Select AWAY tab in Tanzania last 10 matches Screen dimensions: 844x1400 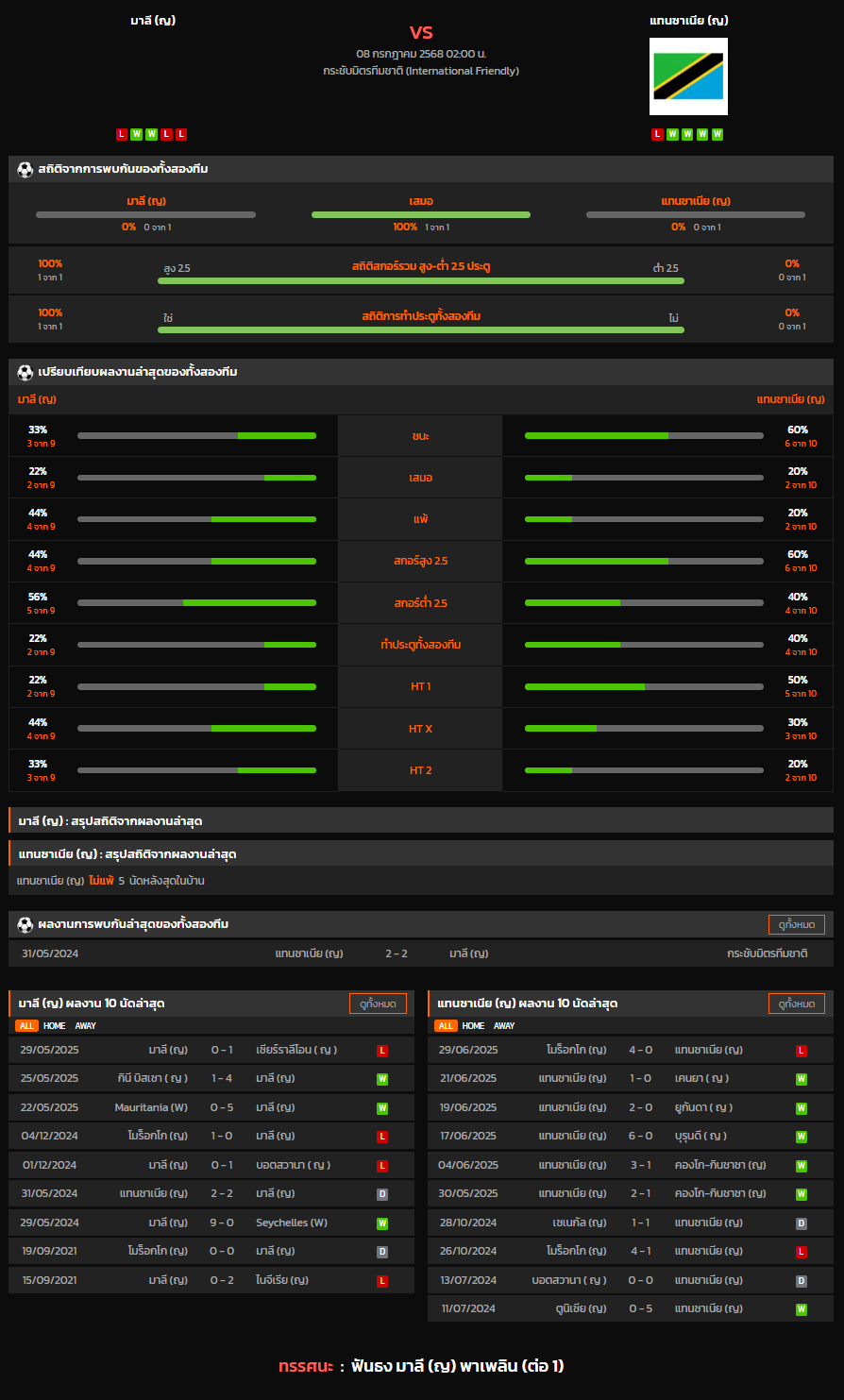tap(505, 1026)
